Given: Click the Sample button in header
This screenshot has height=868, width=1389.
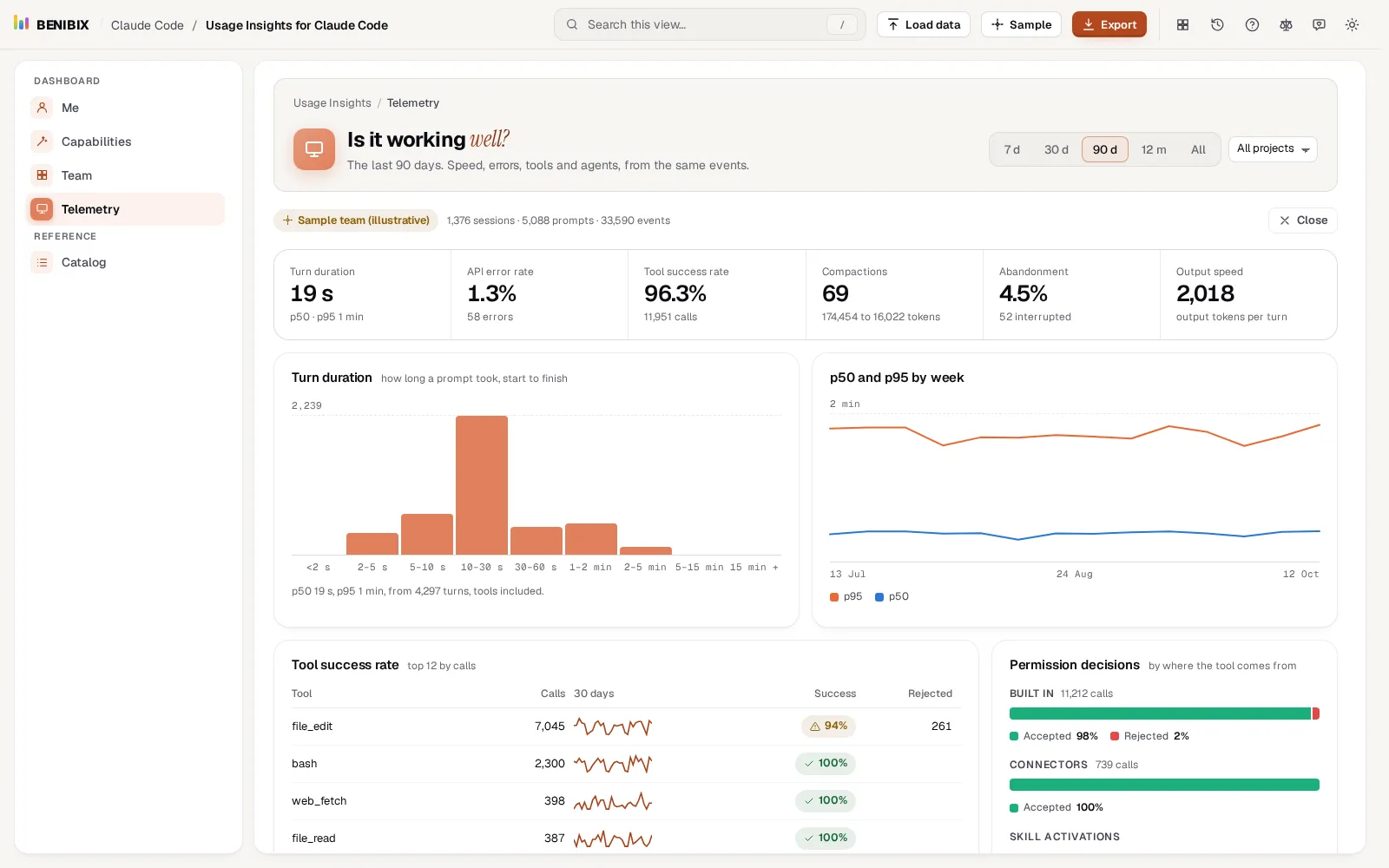Looking at the screenshot, I should pos(1021,24).
